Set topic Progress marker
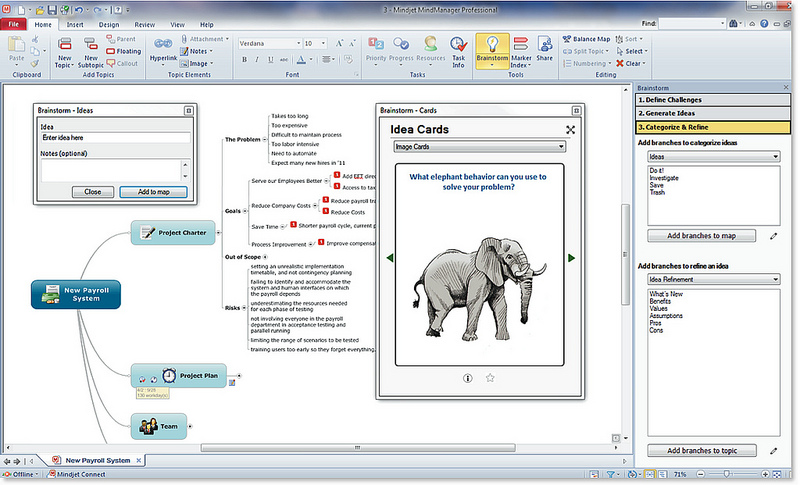This screenshot has height=485, width=800. point(401,52)
